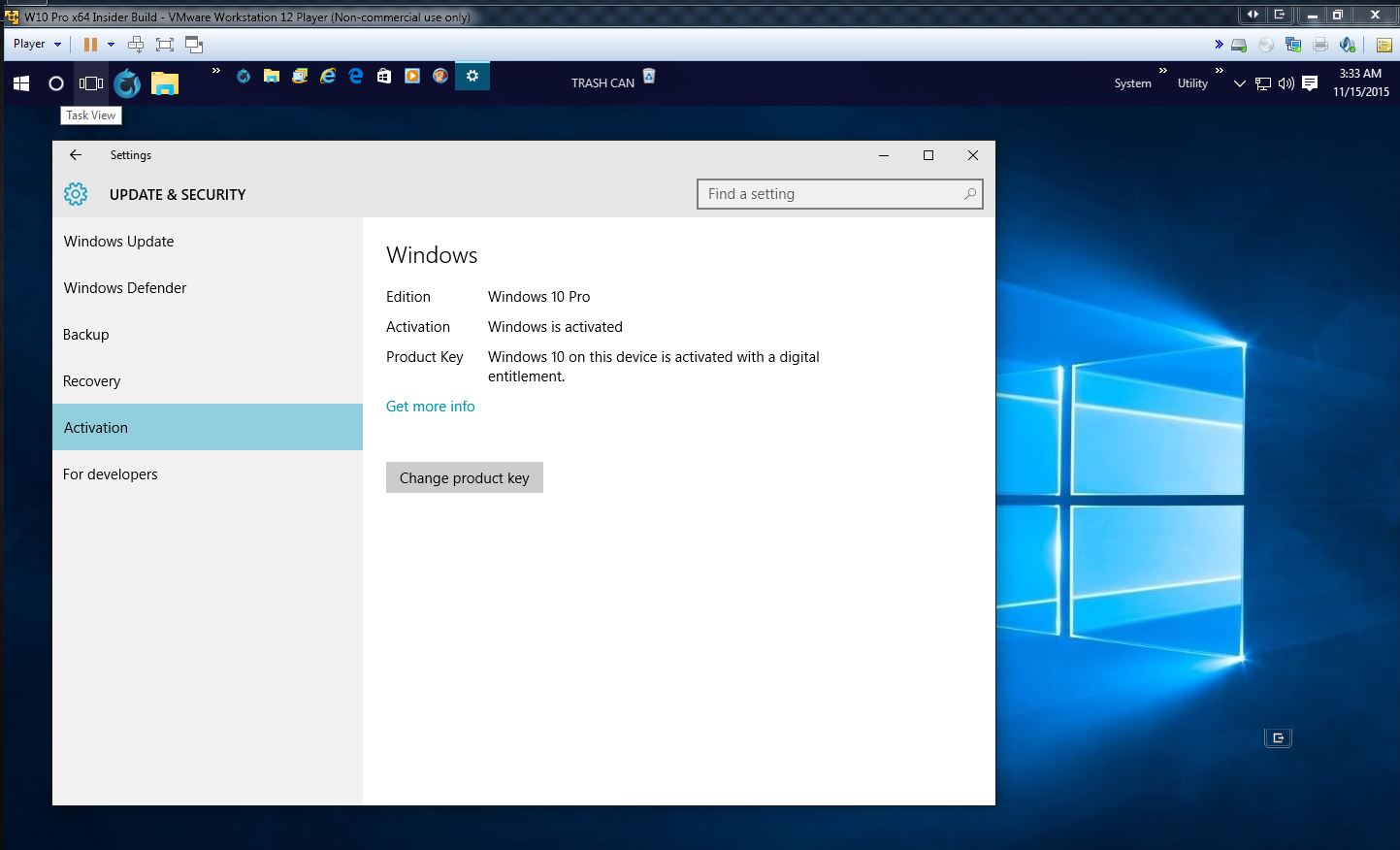Open Internet Explorer from quick launch
The image size is (1400, 850).
tap(328, 76)
